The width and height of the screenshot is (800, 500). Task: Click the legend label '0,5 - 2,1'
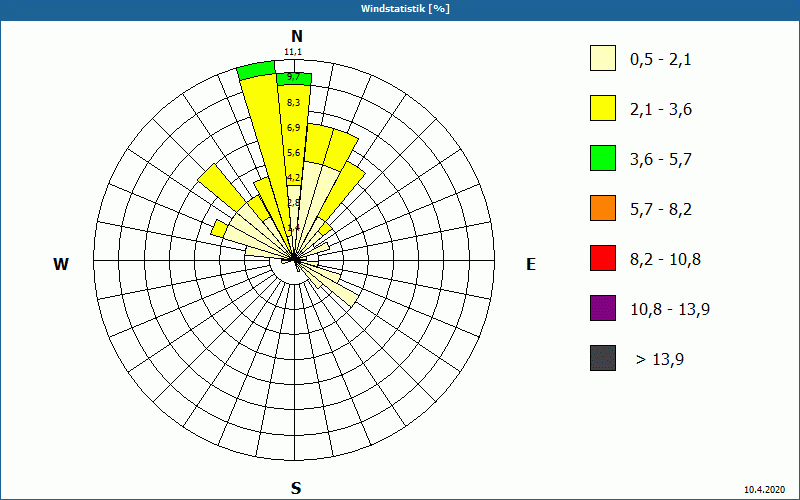[x=661, y=60]
